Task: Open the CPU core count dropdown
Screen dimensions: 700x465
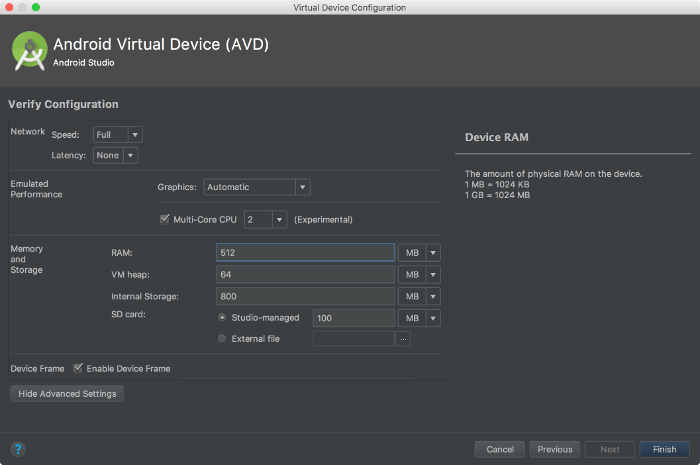Action: coord(266,219)
